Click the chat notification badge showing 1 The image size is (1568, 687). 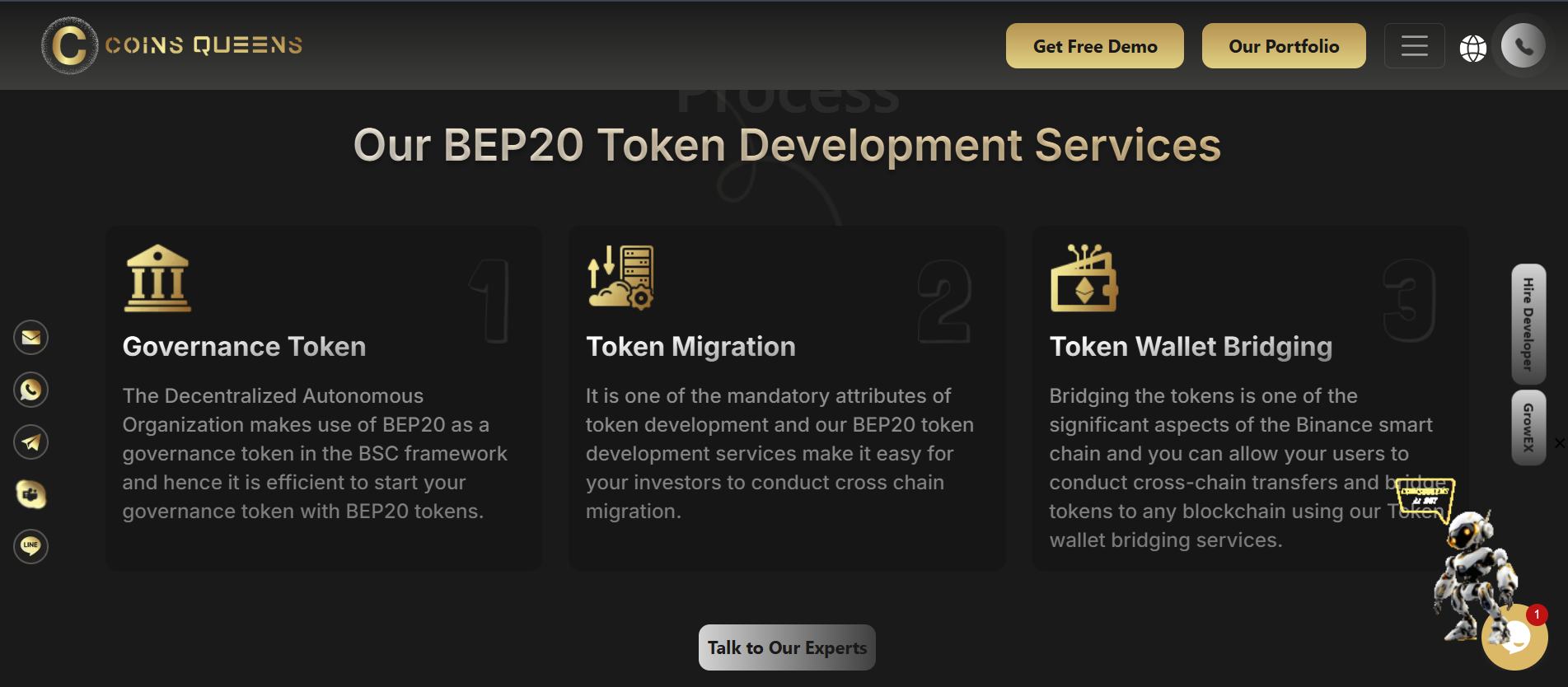1536,613
